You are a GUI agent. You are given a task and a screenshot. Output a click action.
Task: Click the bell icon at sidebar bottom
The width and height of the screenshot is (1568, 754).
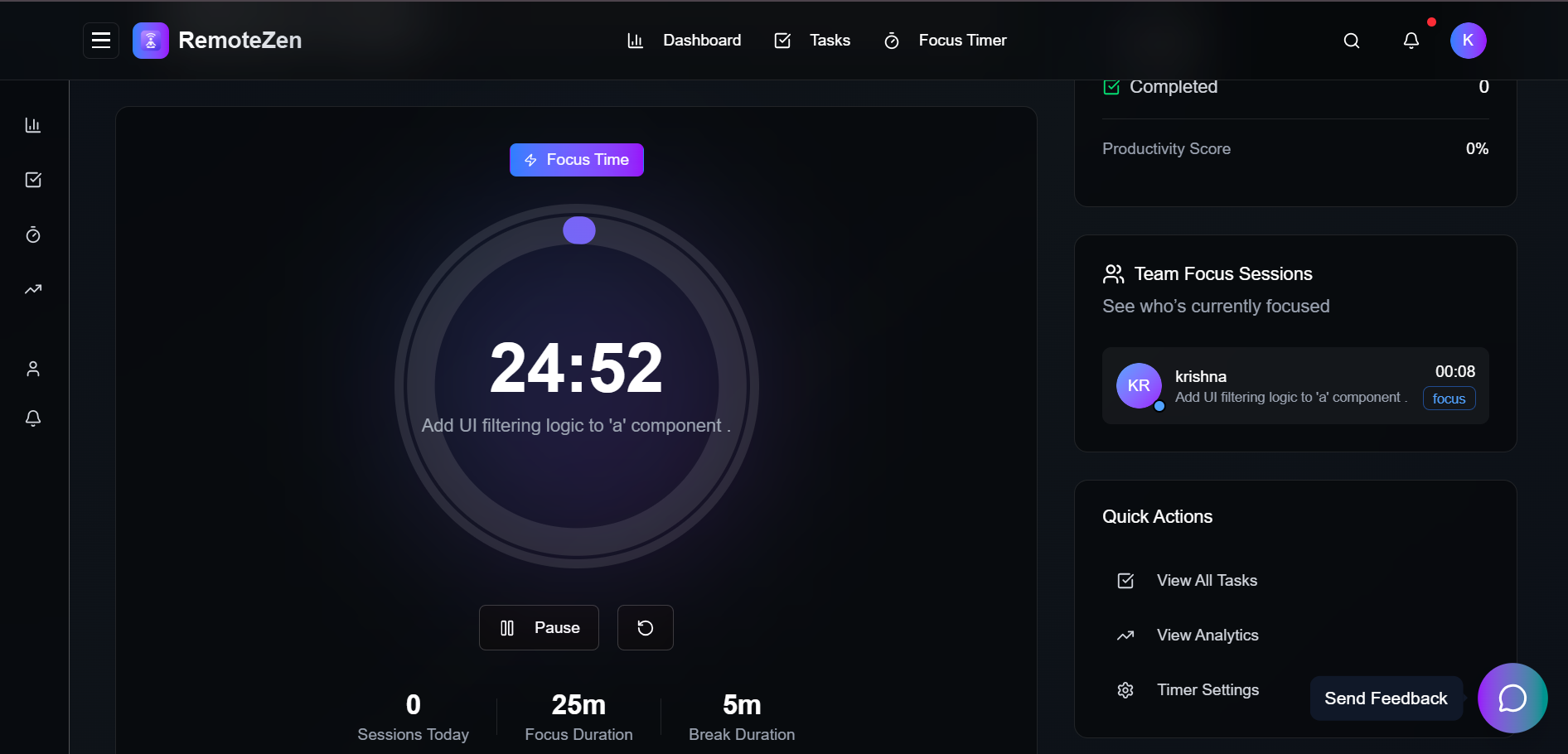coord(33,418)
